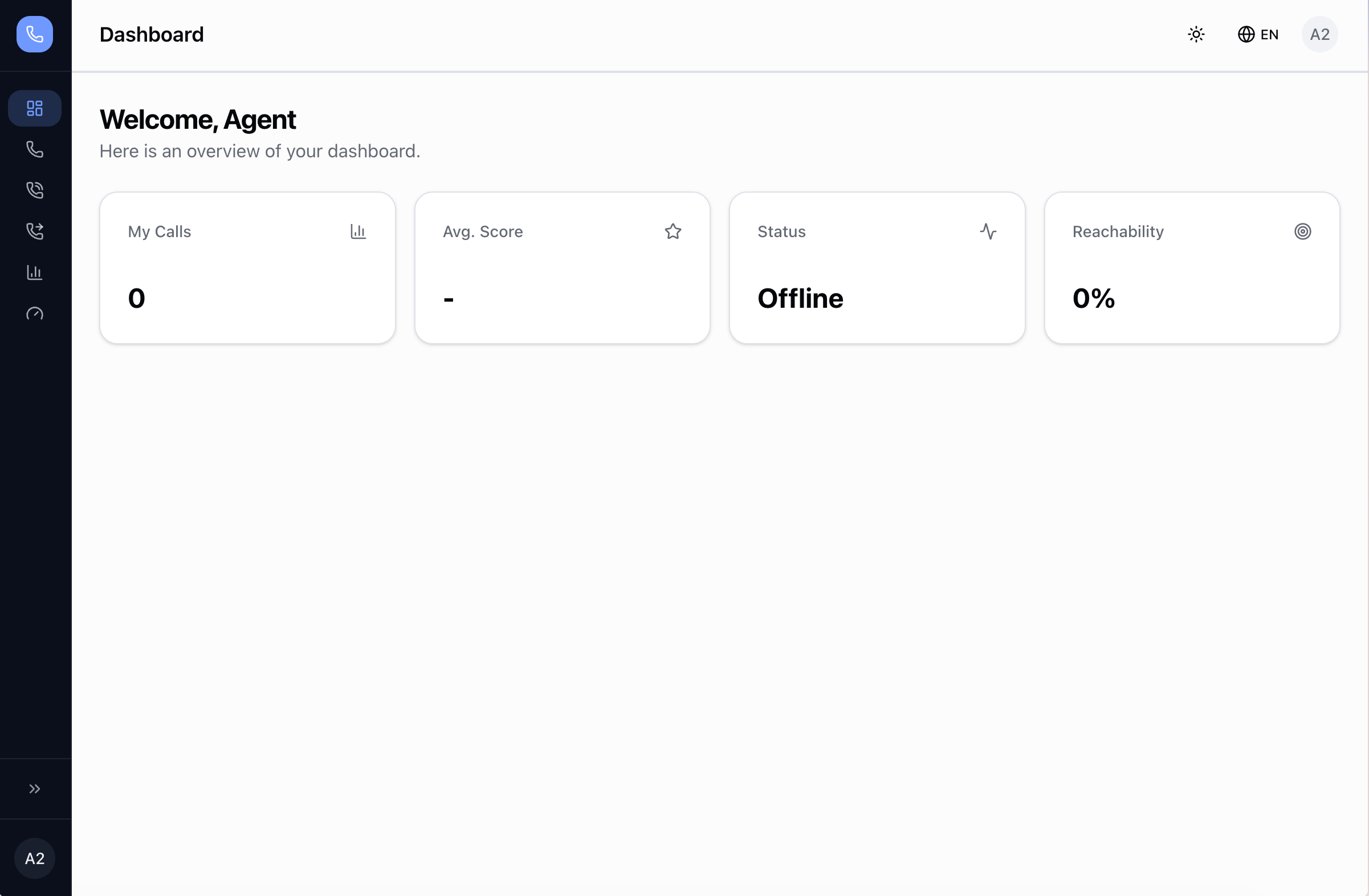The image size is (1369, 896).
Task: Open the active call history sidebar icon
Action: click(x=35, y=190)
